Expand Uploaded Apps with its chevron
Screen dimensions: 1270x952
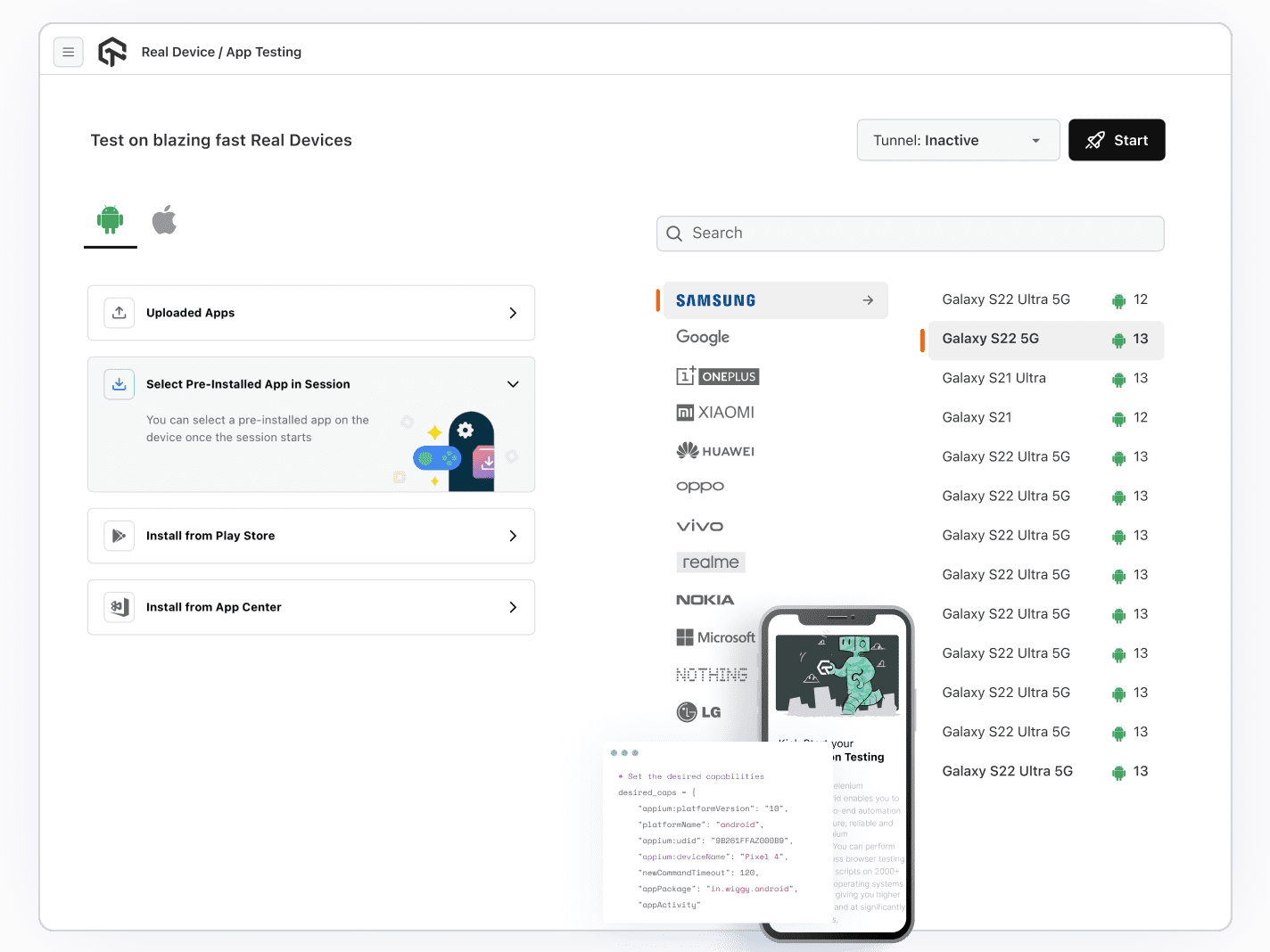point(513,313)
